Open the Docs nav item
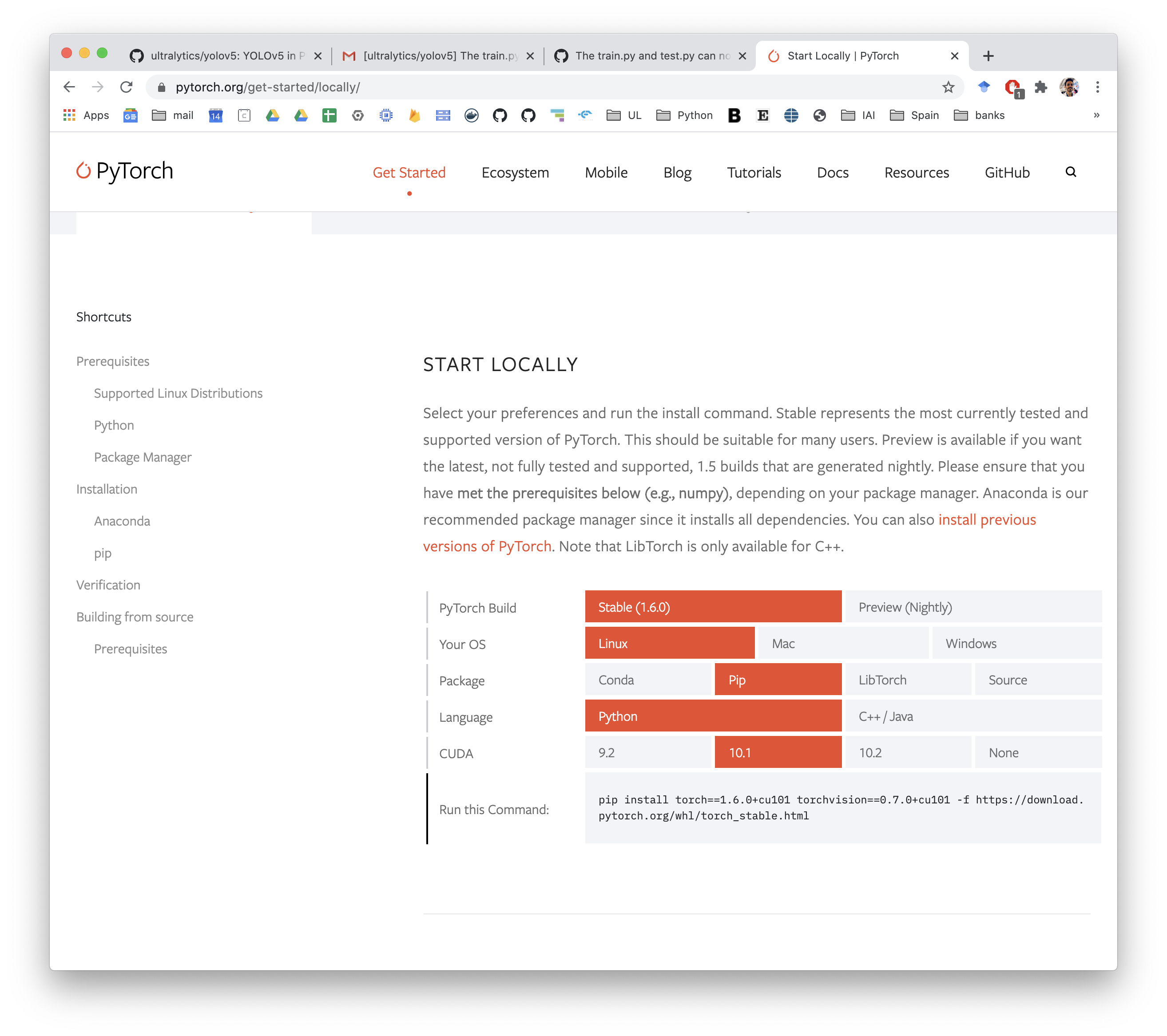 pyautogui.click(x=833, y=172)
